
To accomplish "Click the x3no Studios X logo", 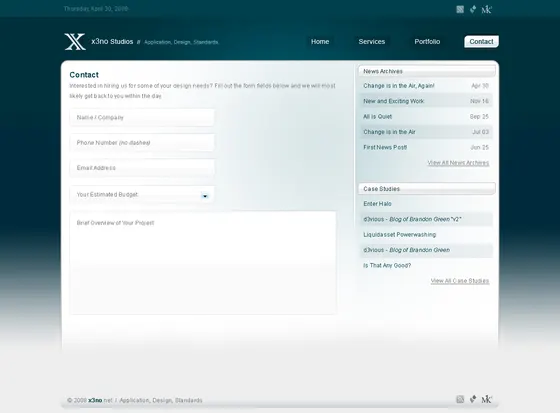I will pyautogui.click(x=75, y=41).
